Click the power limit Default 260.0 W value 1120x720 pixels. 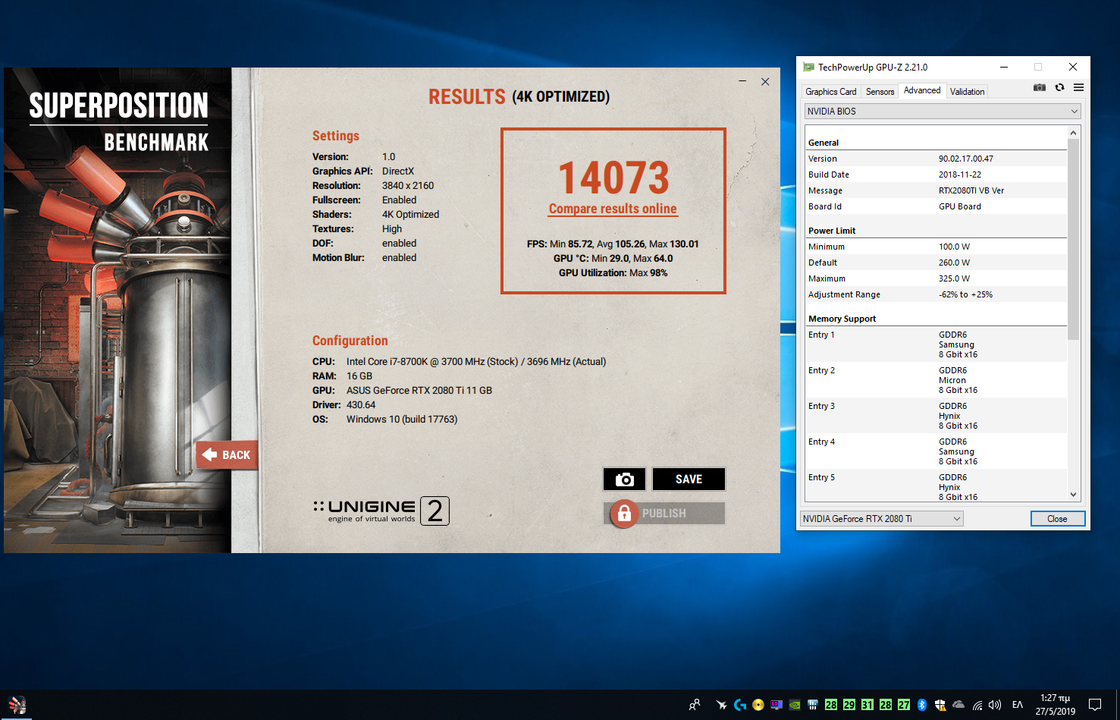[954, 262]
